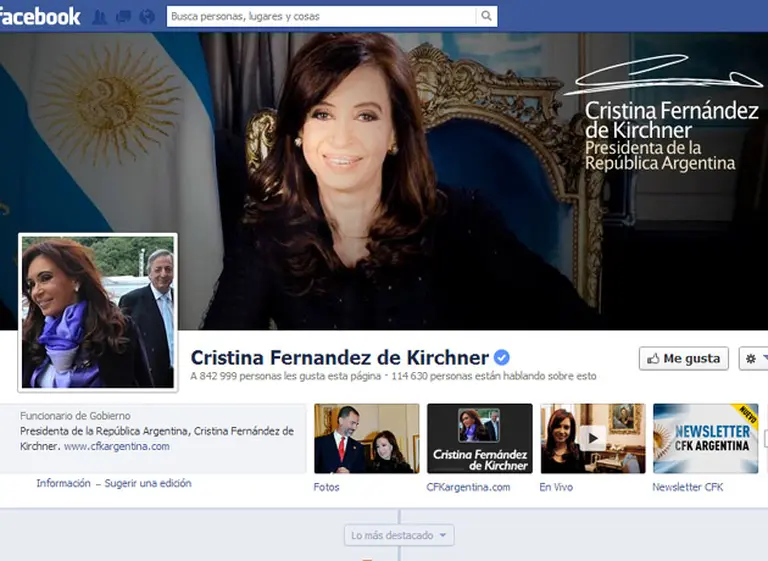Open the page profile picture
The width and height of the screenshot is (768, 561).
[98, 313]
